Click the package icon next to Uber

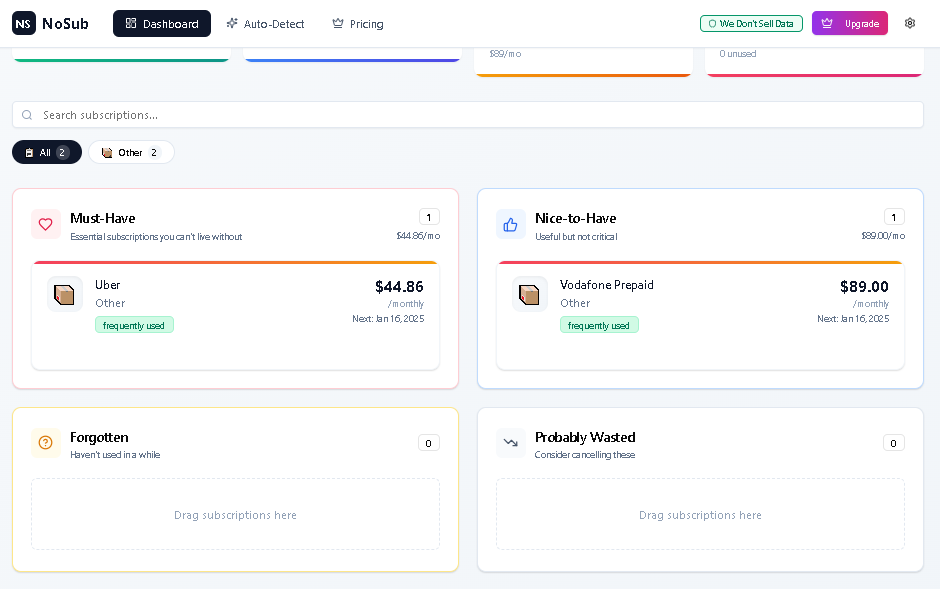pyautogui.click(x=64, y=294)
